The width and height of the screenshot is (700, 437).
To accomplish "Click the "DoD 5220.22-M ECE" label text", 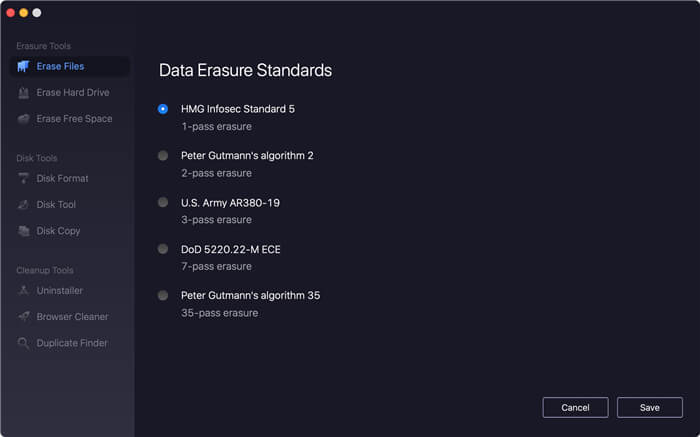I will coord(231,250).
